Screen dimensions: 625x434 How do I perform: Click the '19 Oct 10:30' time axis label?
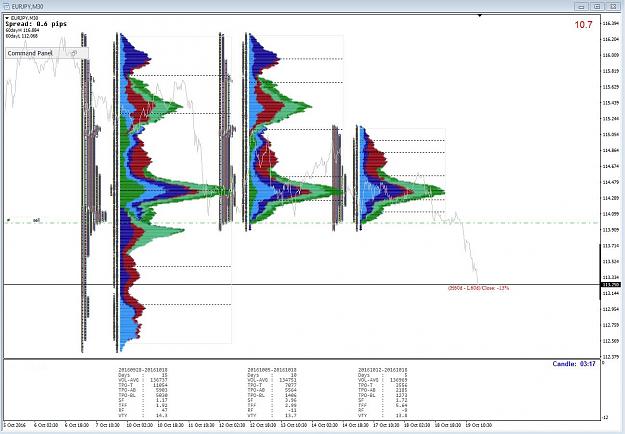click(479, 425)
